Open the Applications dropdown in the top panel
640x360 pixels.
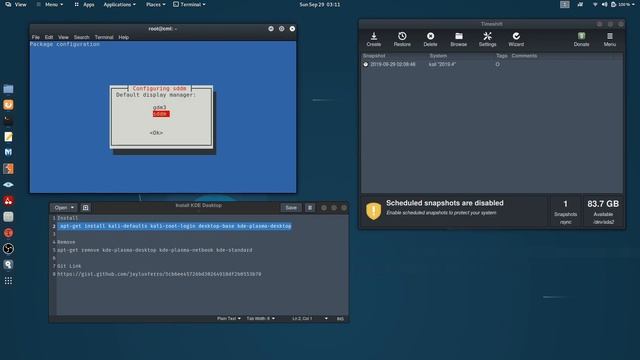(x=120, y=4)
